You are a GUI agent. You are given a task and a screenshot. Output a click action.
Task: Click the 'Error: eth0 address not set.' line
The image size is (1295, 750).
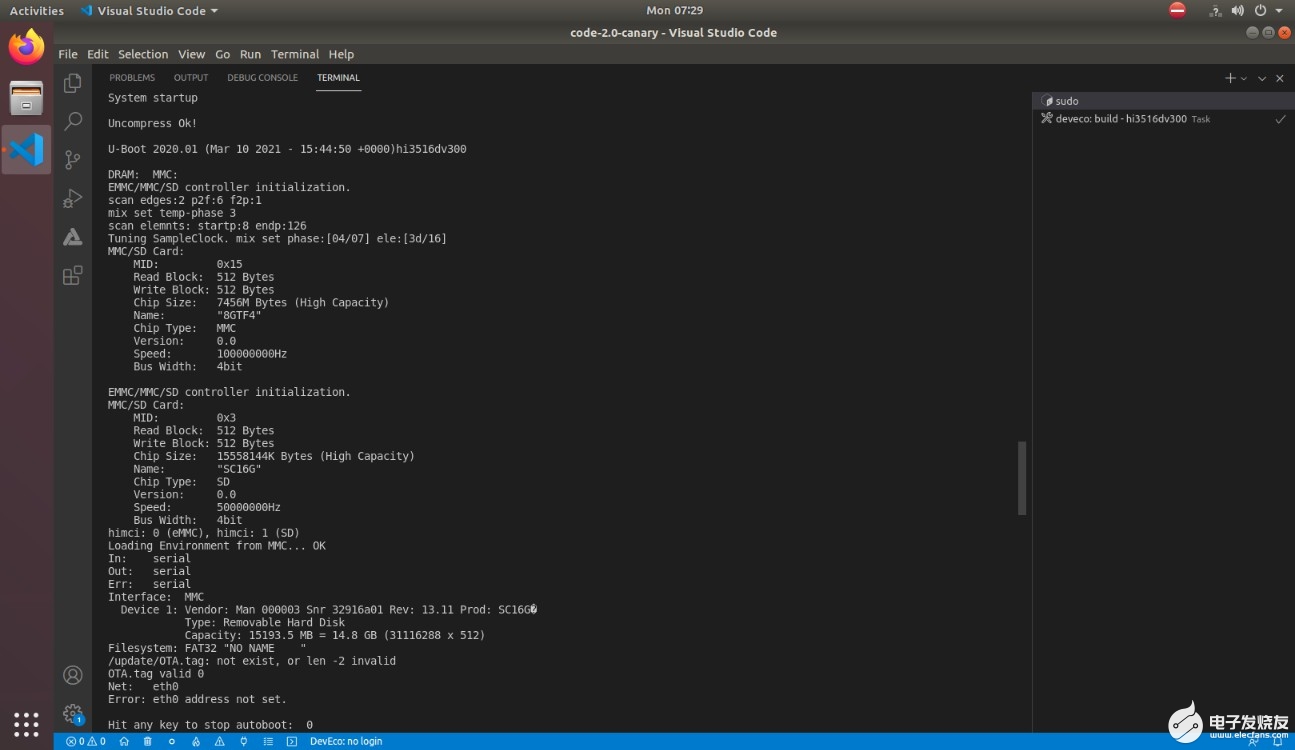(197, 699)
